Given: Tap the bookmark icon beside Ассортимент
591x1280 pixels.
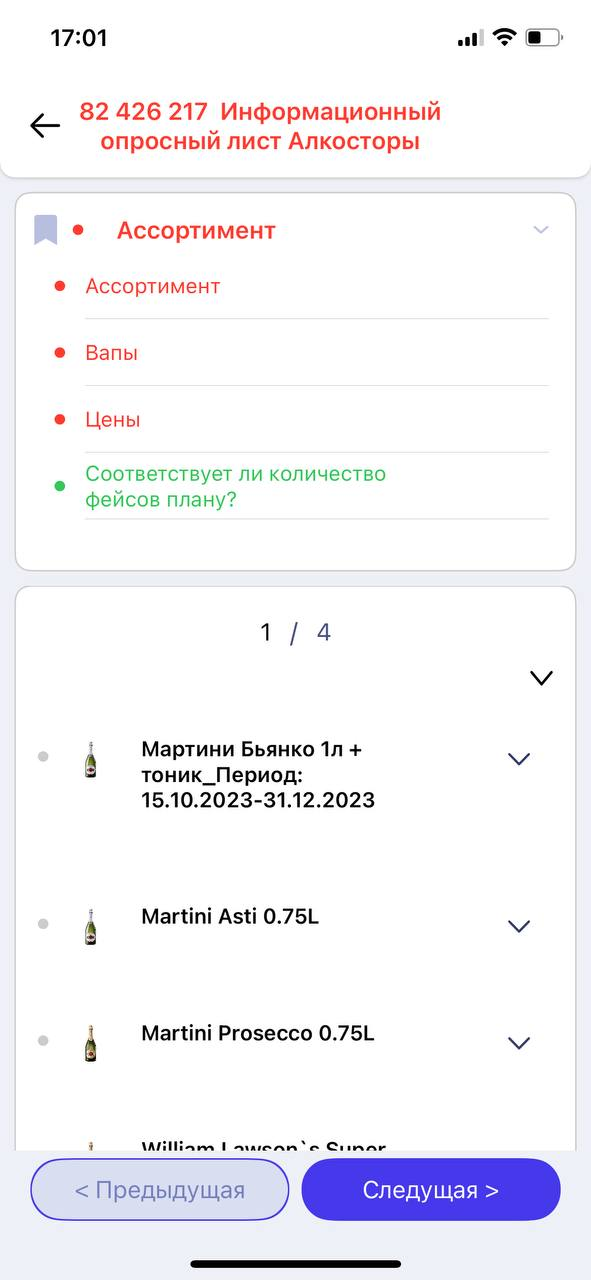Looking at the screenshot, I should (45, 230).
